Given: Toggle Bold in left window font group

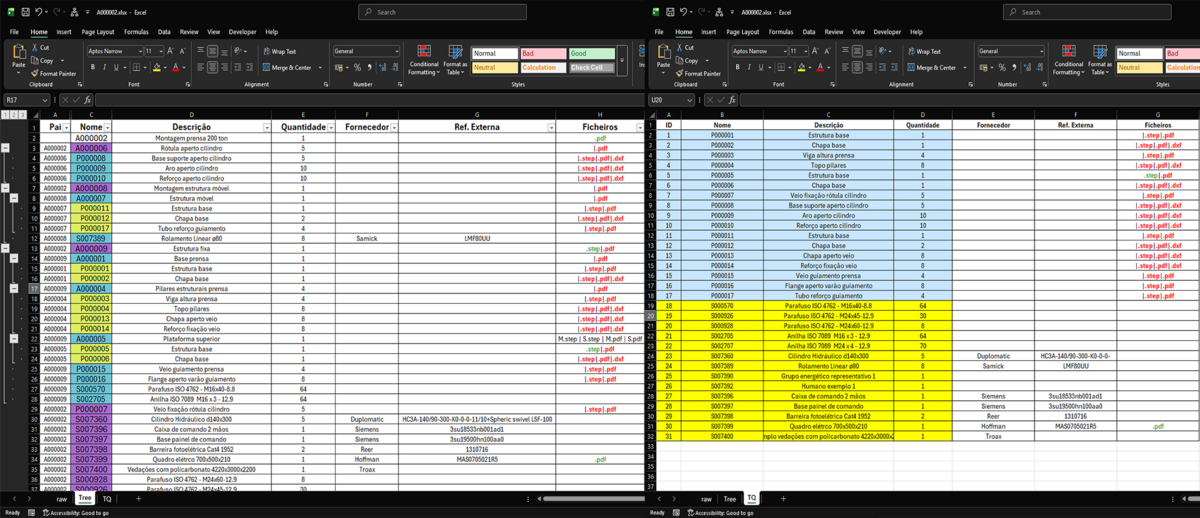Looking at the screenshot, I should coord(92,67).
